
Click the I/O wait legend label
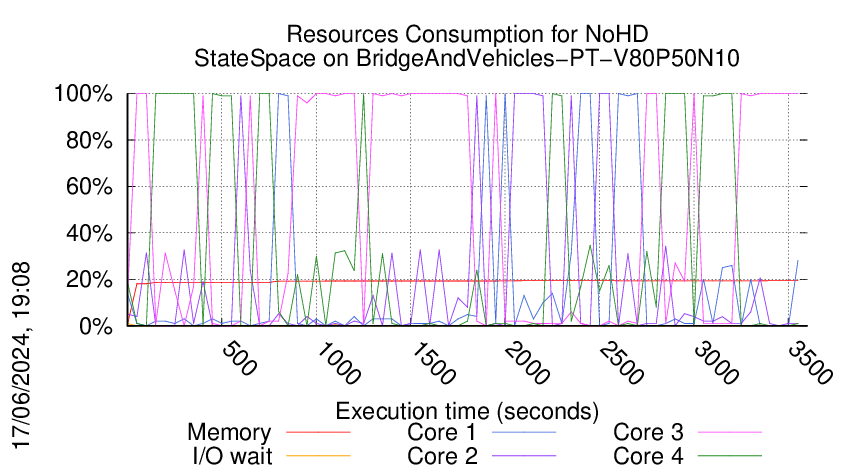click(233, 456)
